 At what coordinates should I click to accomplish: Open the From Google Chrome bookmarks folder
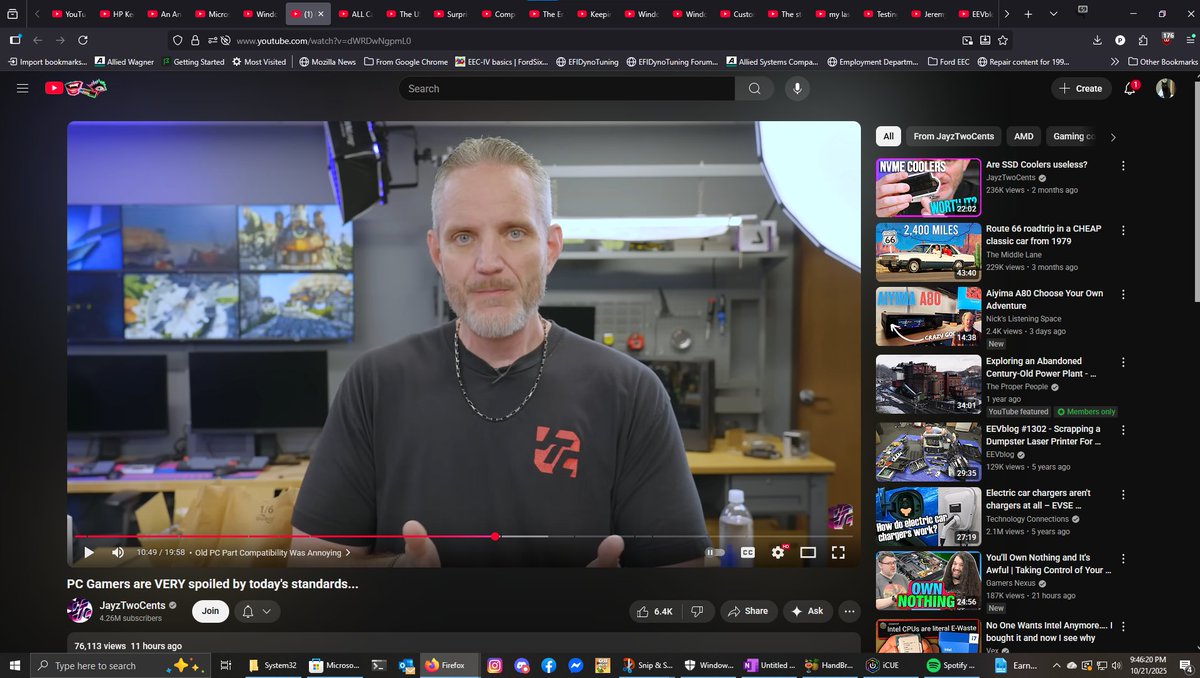tap(406, 62)
